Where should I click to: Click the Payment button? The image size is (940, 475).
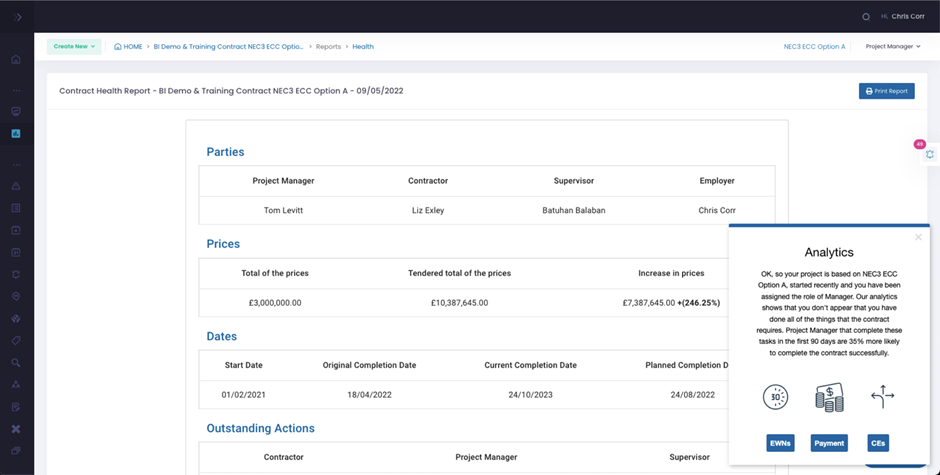pos(829,443)
